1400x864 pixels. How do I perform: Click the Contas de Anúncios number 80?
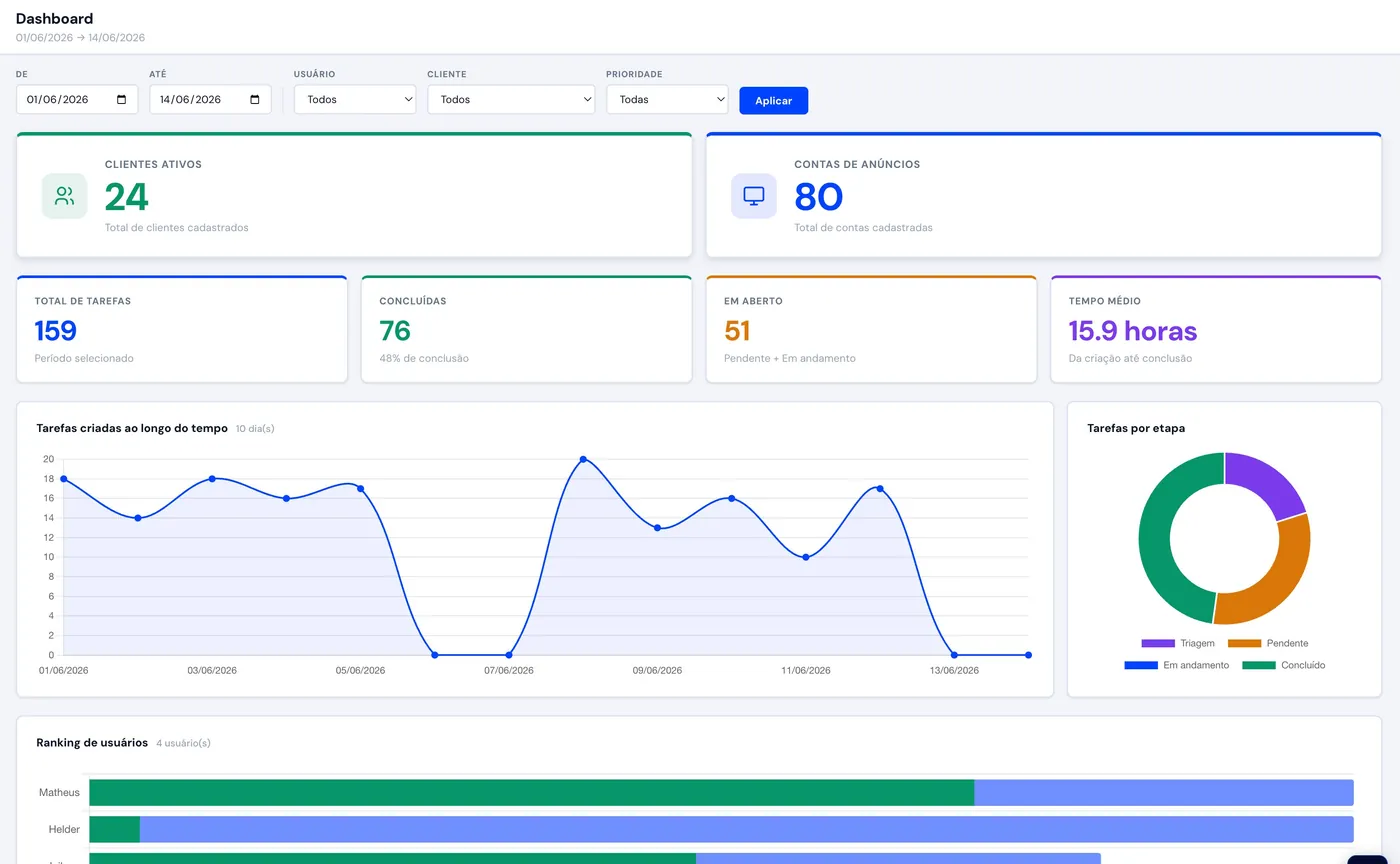pos(819,197)
